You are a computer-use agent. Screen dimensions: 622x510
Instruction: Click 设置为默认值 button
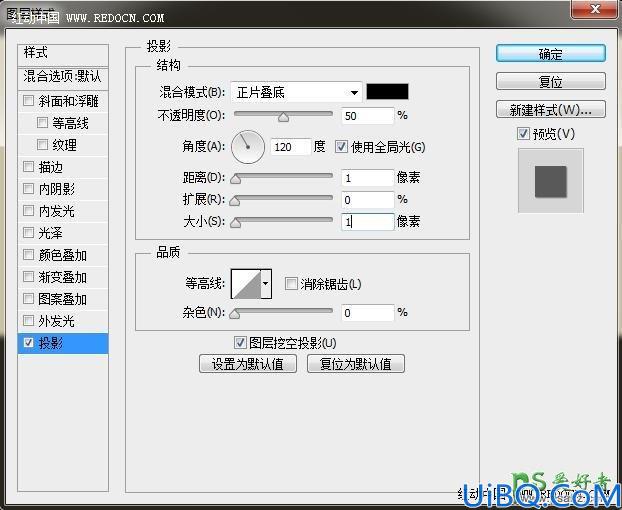tap(248, 364)
